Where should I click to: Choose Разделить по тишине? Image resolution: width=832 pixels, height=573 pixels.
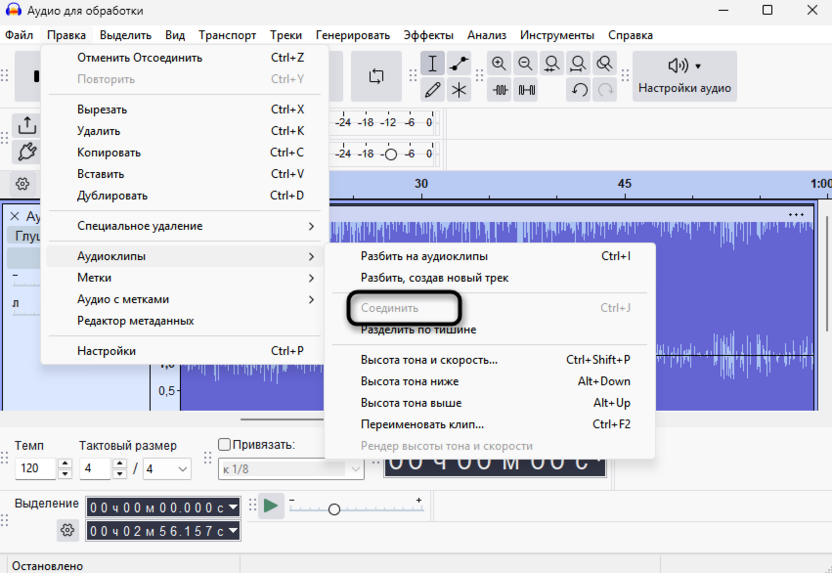pos(490,330)
